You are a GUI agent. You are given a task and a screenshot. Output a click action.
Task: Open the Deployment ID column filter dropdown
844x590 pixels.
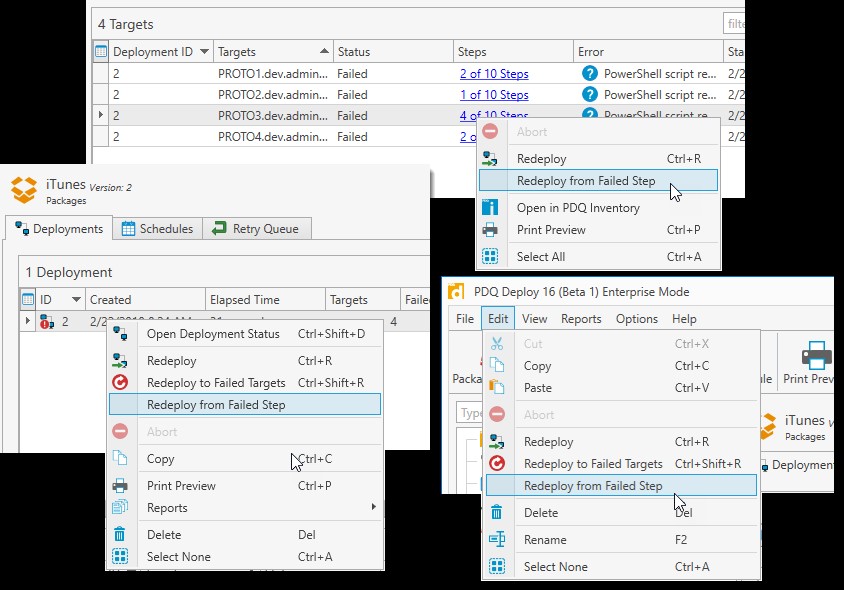(x=204, y=52)
